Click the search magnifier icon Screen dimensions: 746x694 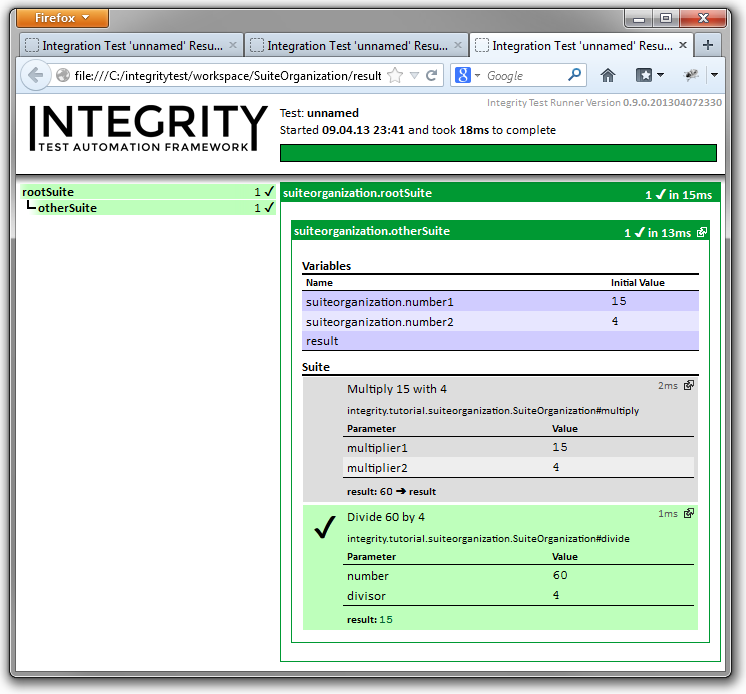pos(575,75)
